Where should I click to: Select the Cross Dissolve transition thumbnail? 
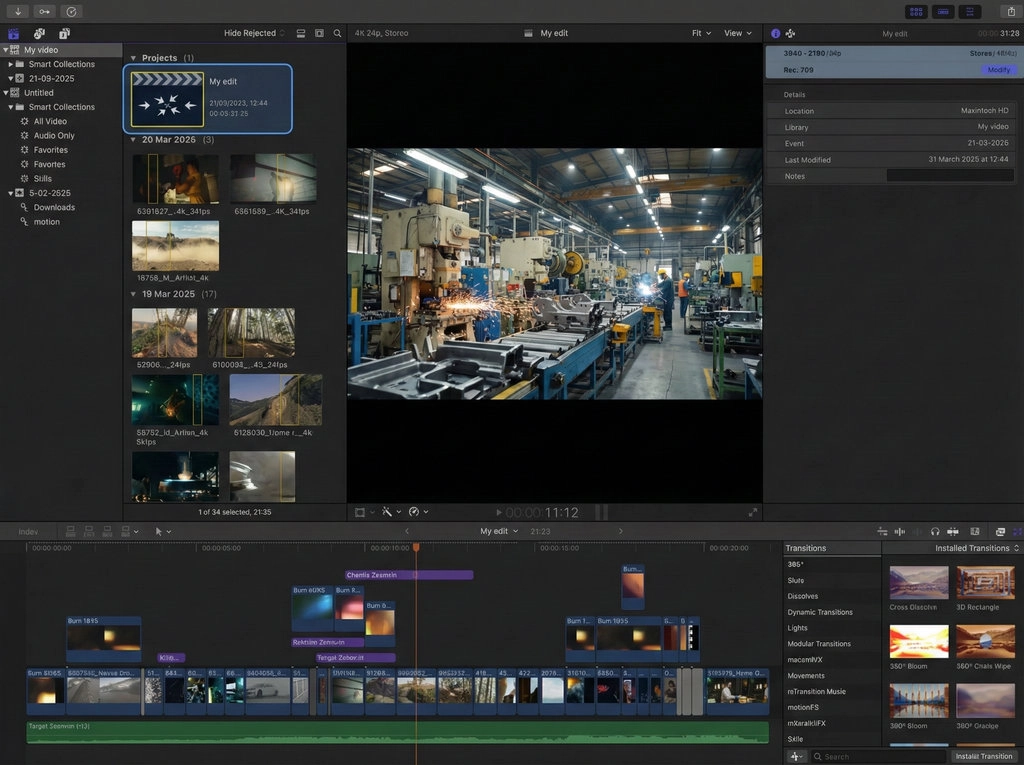click(918, 583)
